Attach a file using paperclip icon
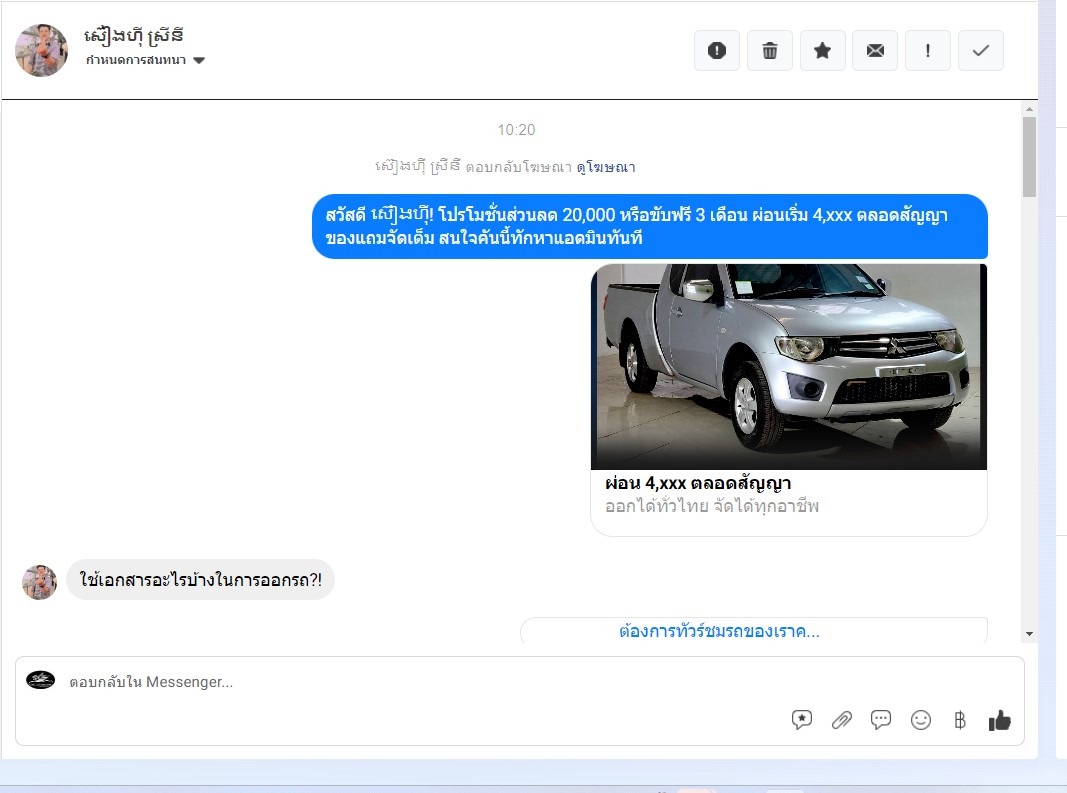This screenshot has height=793, width=1067. click(x=842, y=720)
